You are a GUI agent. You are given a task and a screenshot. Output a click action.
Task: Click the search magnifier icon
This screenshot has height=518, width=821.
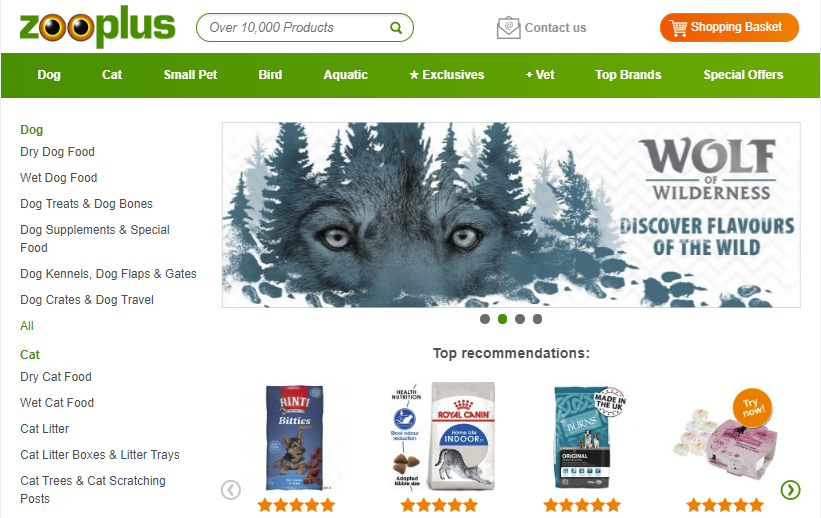tap(396, 28)
